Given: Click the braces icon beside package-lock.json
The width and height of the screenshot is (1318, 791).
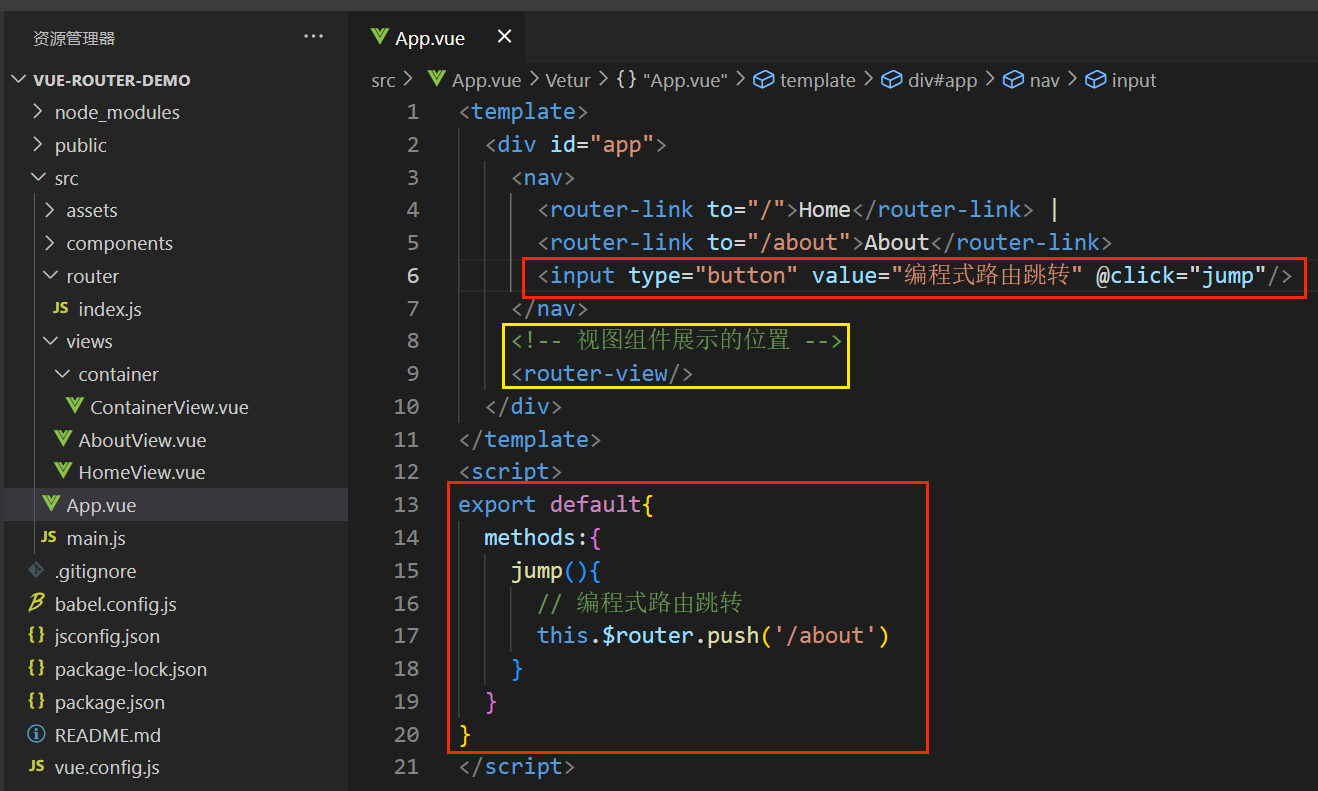Looking at the screenshot, I should (x=36, y=669).
